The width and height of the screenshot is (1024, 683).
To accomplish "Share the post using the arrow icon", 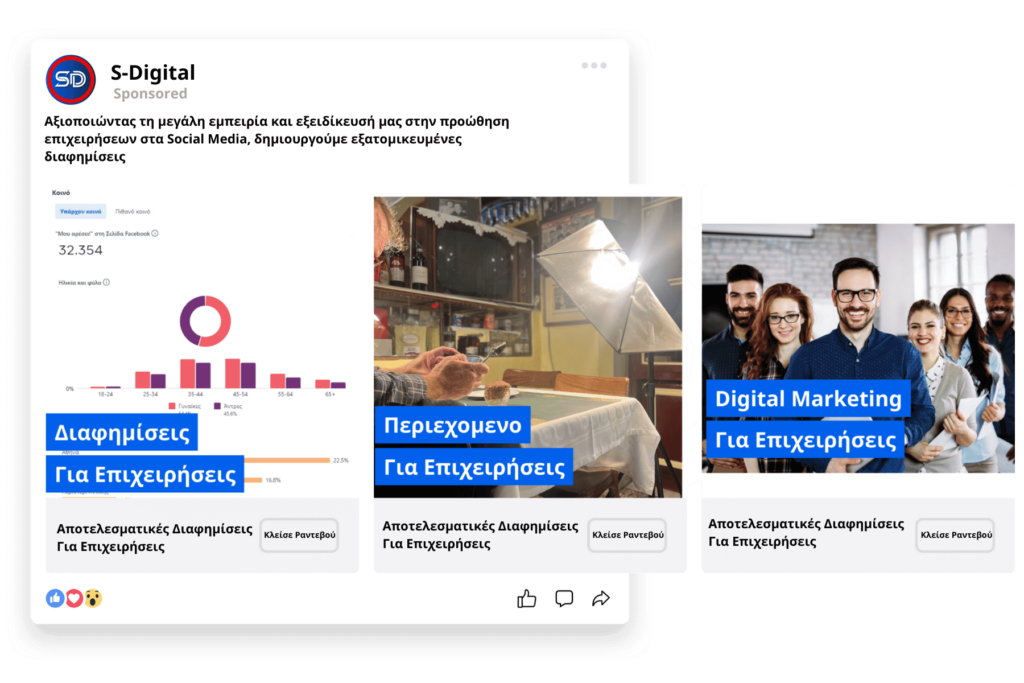I will click(x=601, y=598).
